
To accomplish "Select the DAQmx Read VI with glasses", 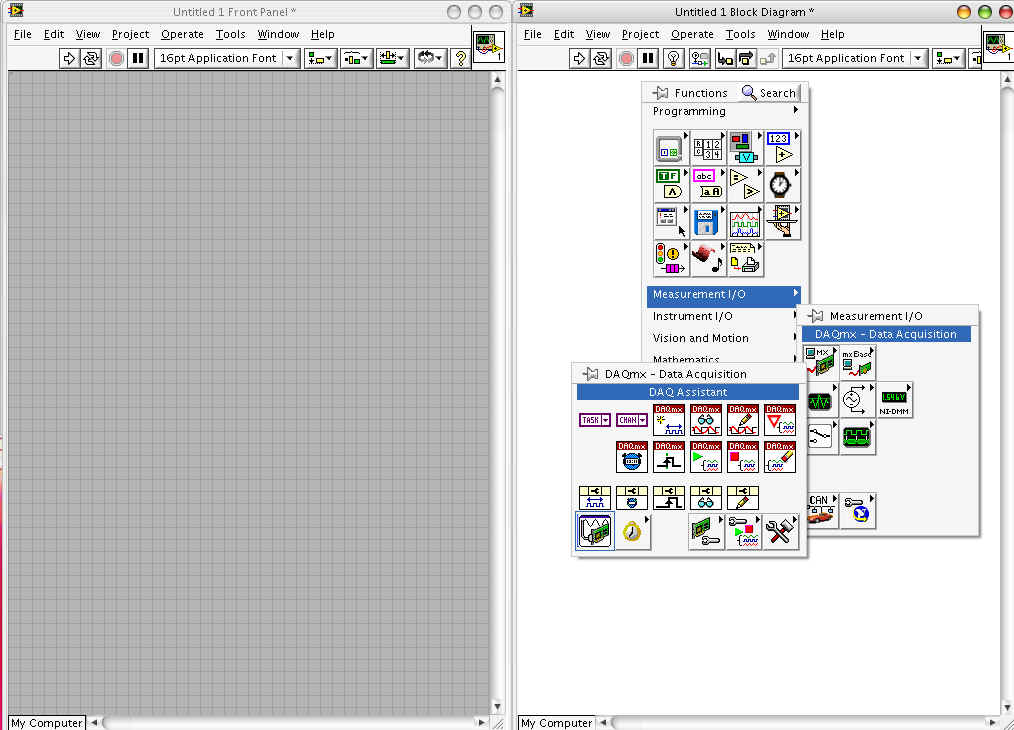I will [706, 420].
